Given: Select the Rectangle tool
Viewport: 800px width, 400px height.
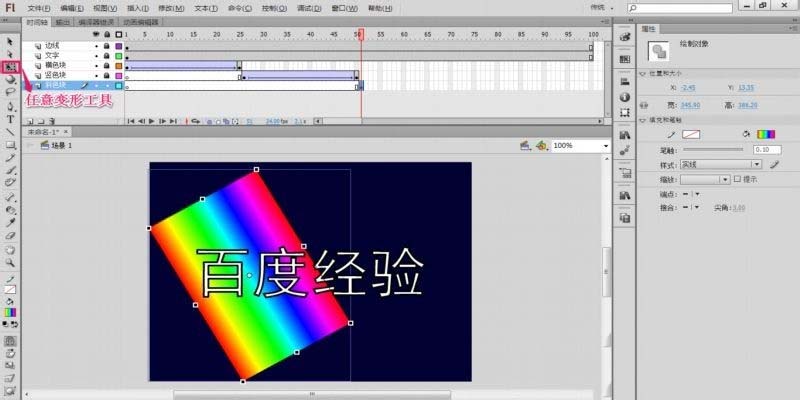Looking at the screenshot, I should [x=10, y=145].
